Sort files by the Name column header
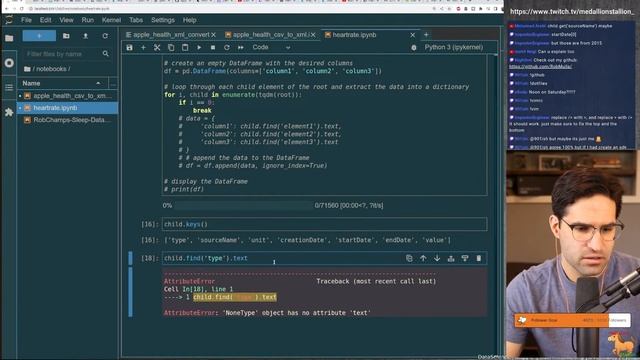Viewport: 640px width, 360px height. click(62, 83)
